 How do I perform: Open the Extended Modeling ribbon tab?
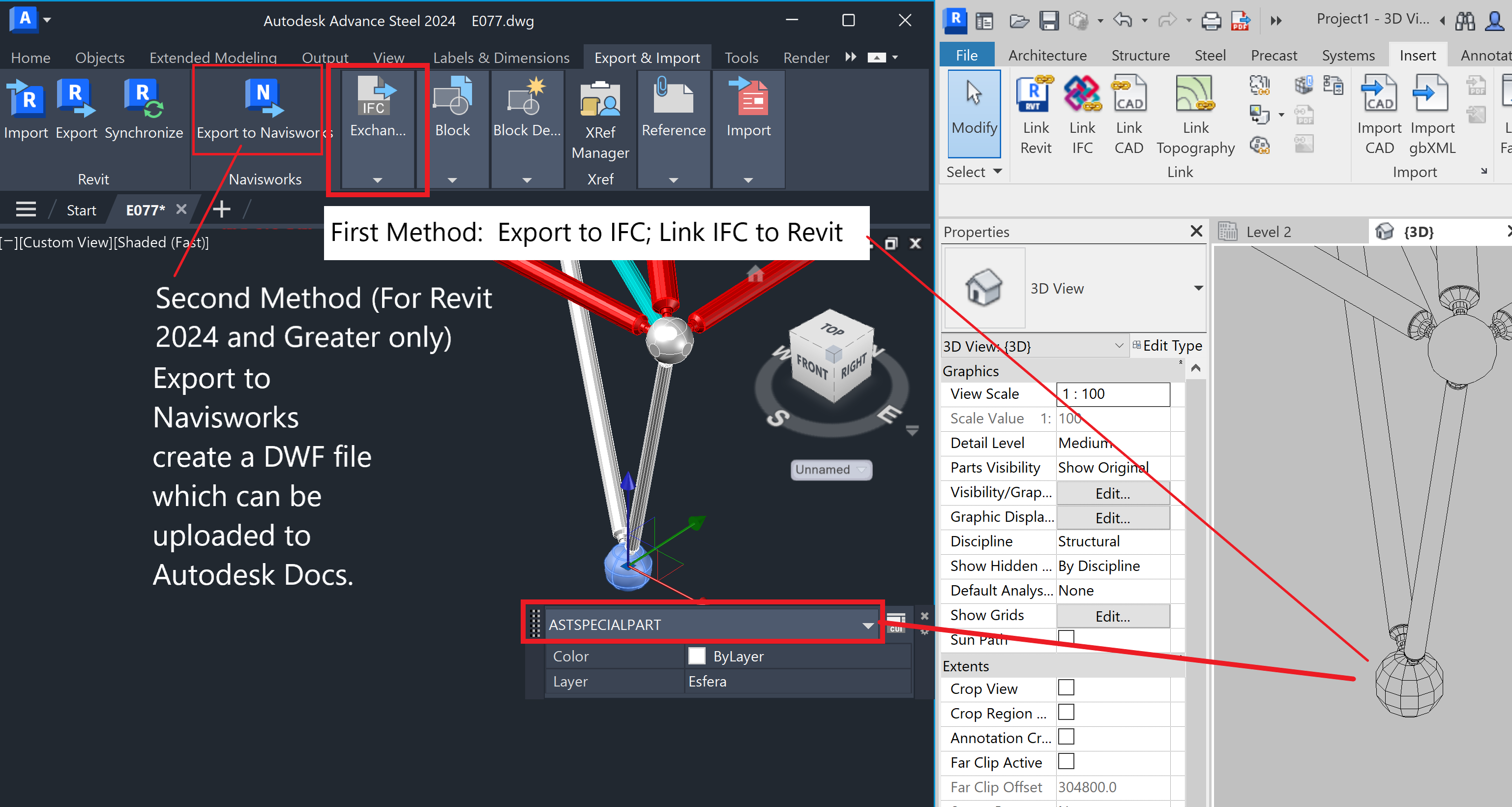point(212,57)
